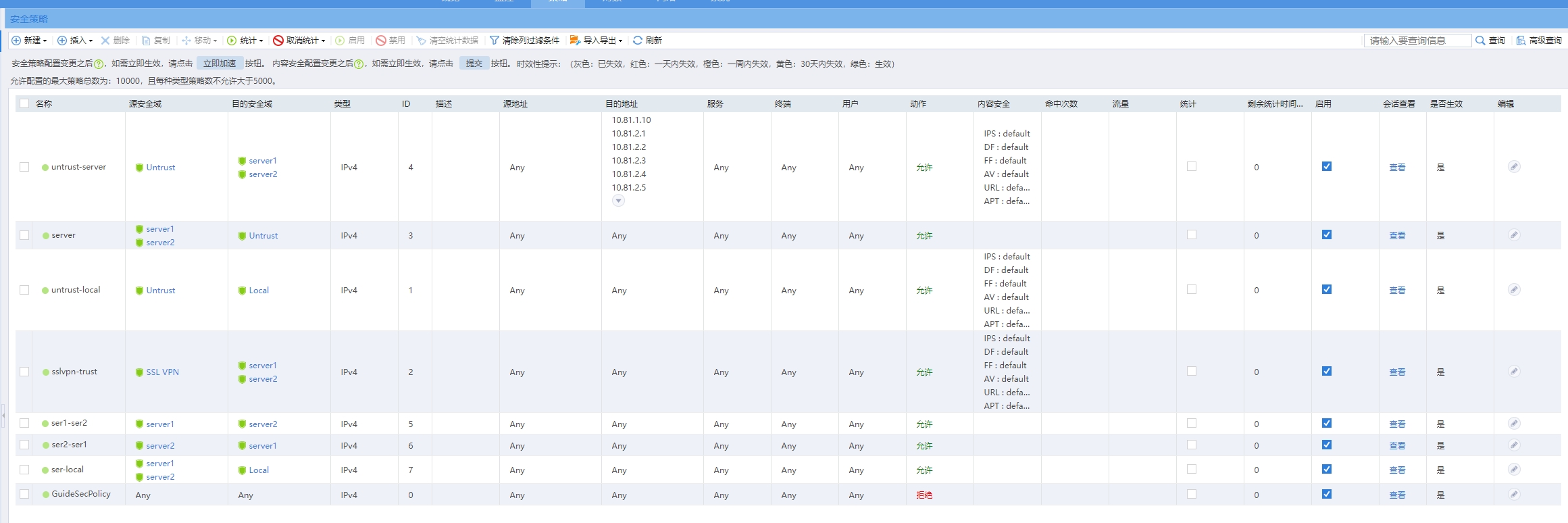
Task: Enable the 统计 checkbox for untrust-server
Action: tap(1192, 166)
